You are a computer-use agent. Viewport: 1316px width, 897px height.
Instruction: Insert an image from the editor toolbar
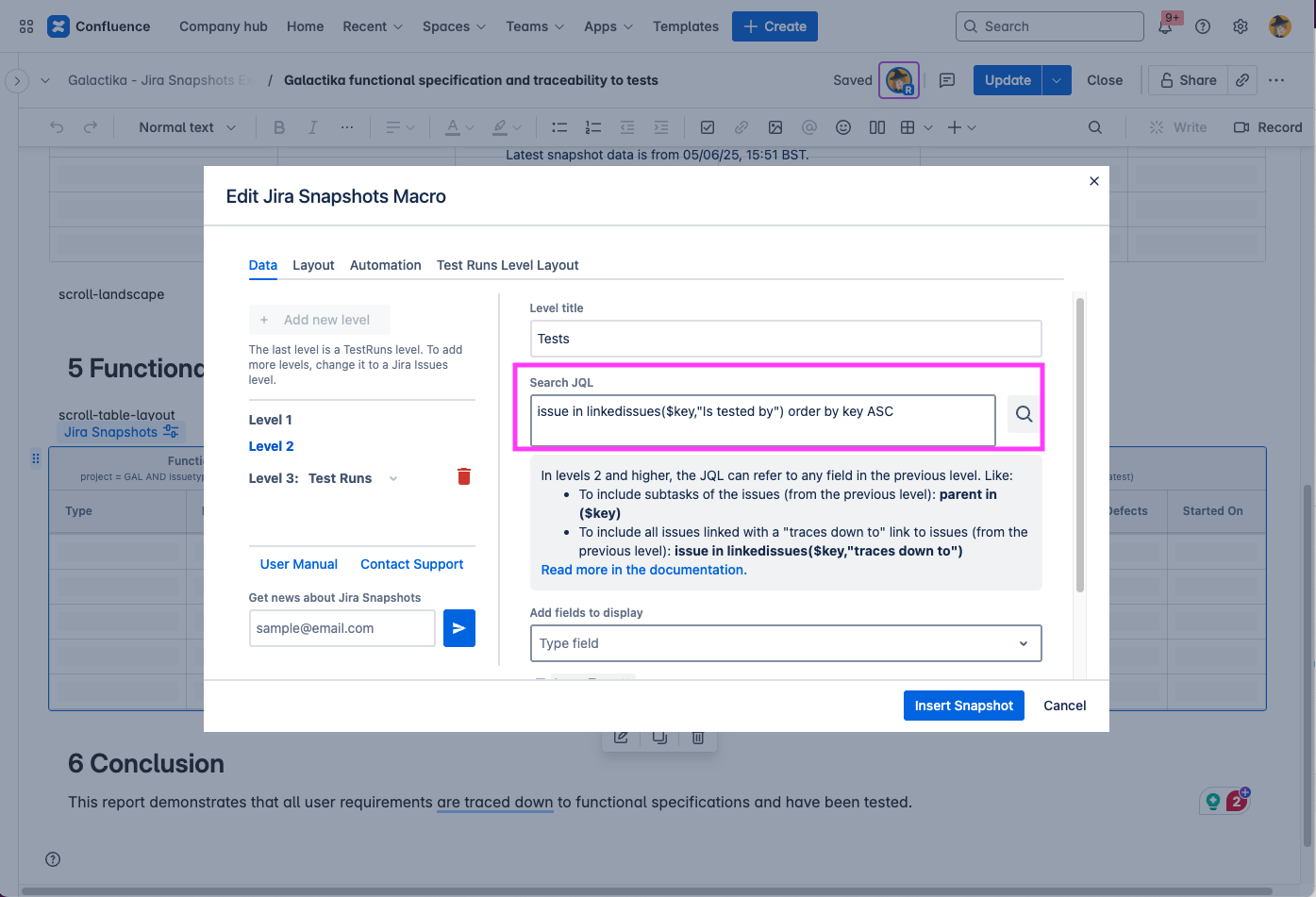tap(775, 126)
